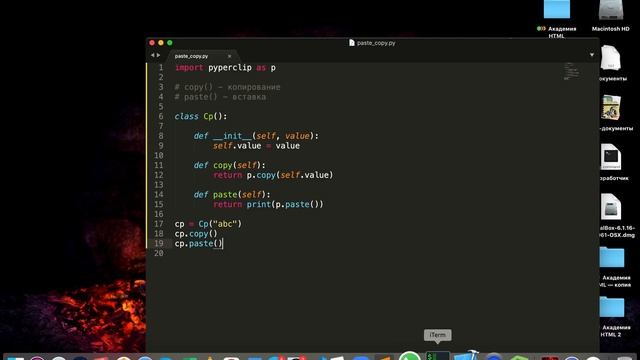Click line number 14 in the gutter
Image resolution: width=640 pixels, height=360 pixels.
[x=159, y=195]
